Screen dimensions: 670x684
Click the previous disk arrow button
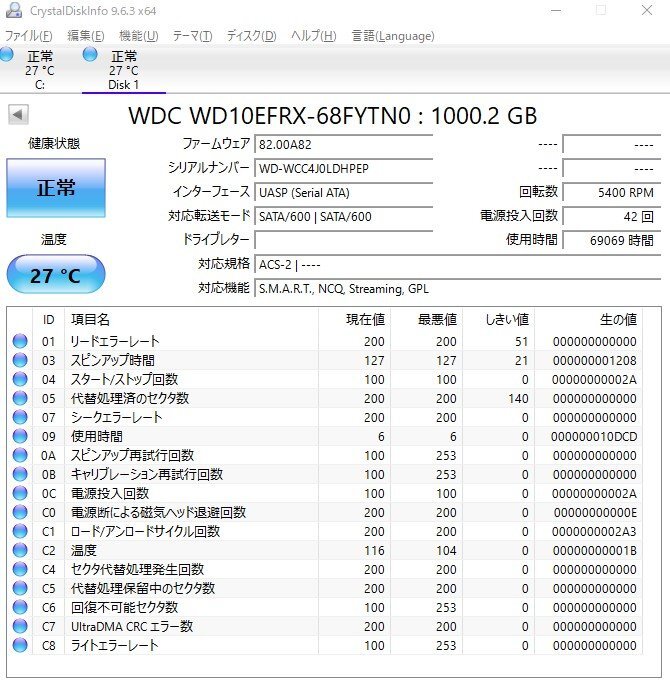(18, 115)
